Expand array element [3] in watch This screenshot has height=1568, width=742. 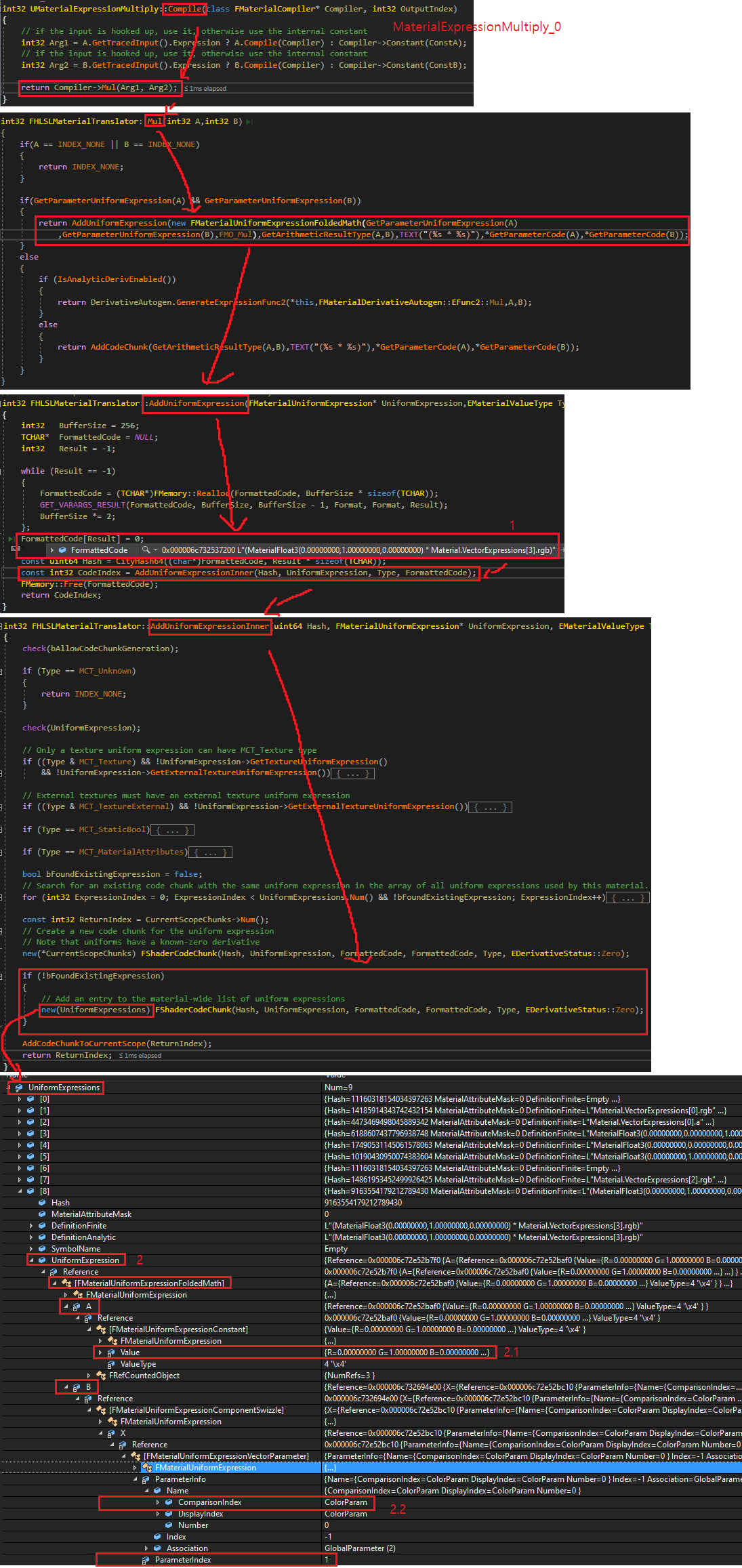[x=20, y=1134]
